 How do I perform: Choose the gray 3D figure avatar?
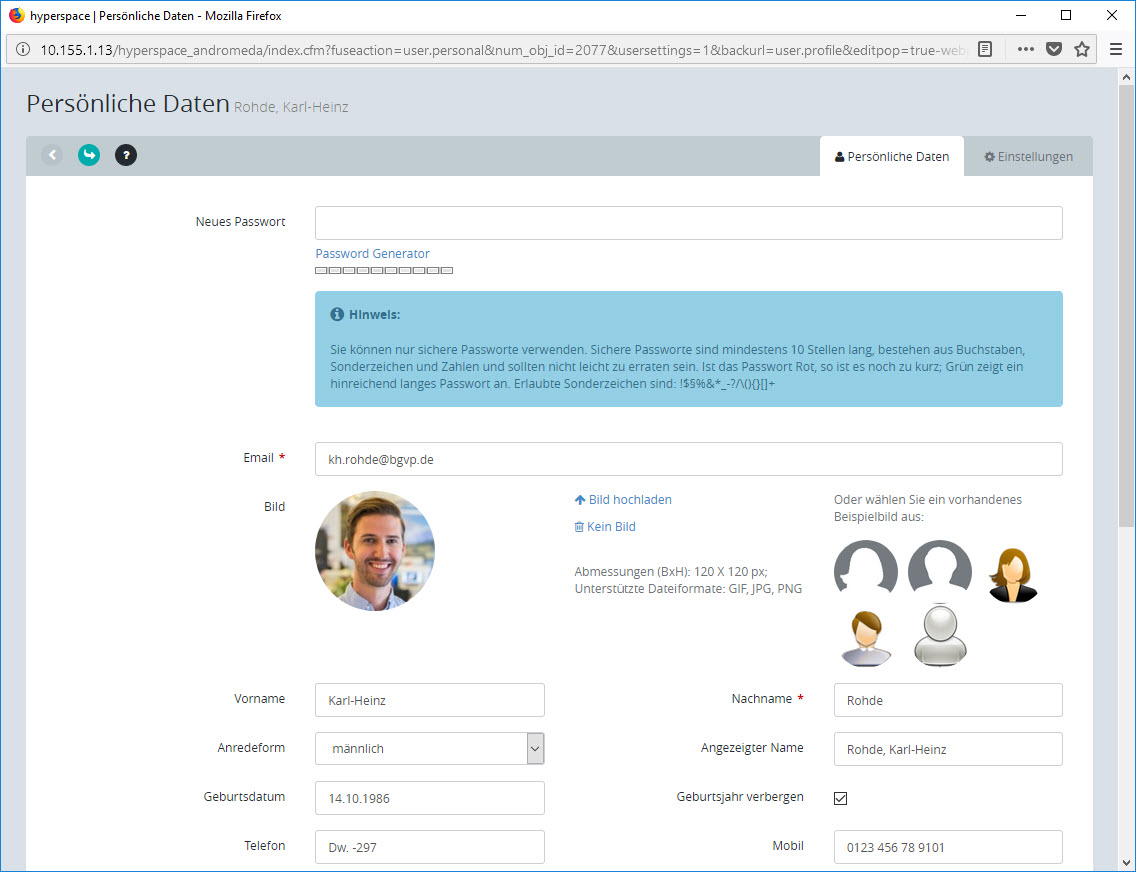pos(939,637)
